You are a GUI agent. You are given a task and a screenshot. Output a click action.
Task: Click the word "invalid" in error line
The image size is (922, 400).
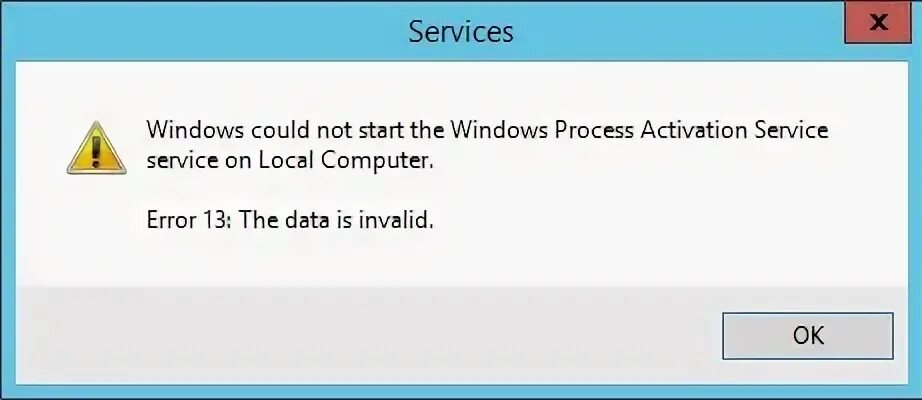(402, 221)
